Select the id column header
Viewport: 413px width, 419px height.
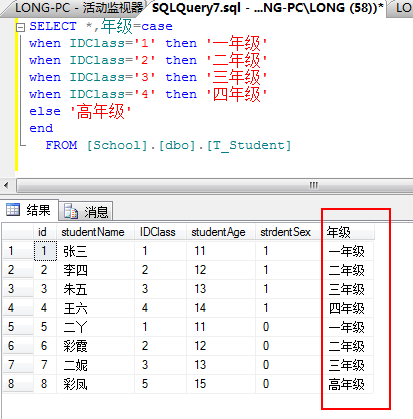pos(45,232)
